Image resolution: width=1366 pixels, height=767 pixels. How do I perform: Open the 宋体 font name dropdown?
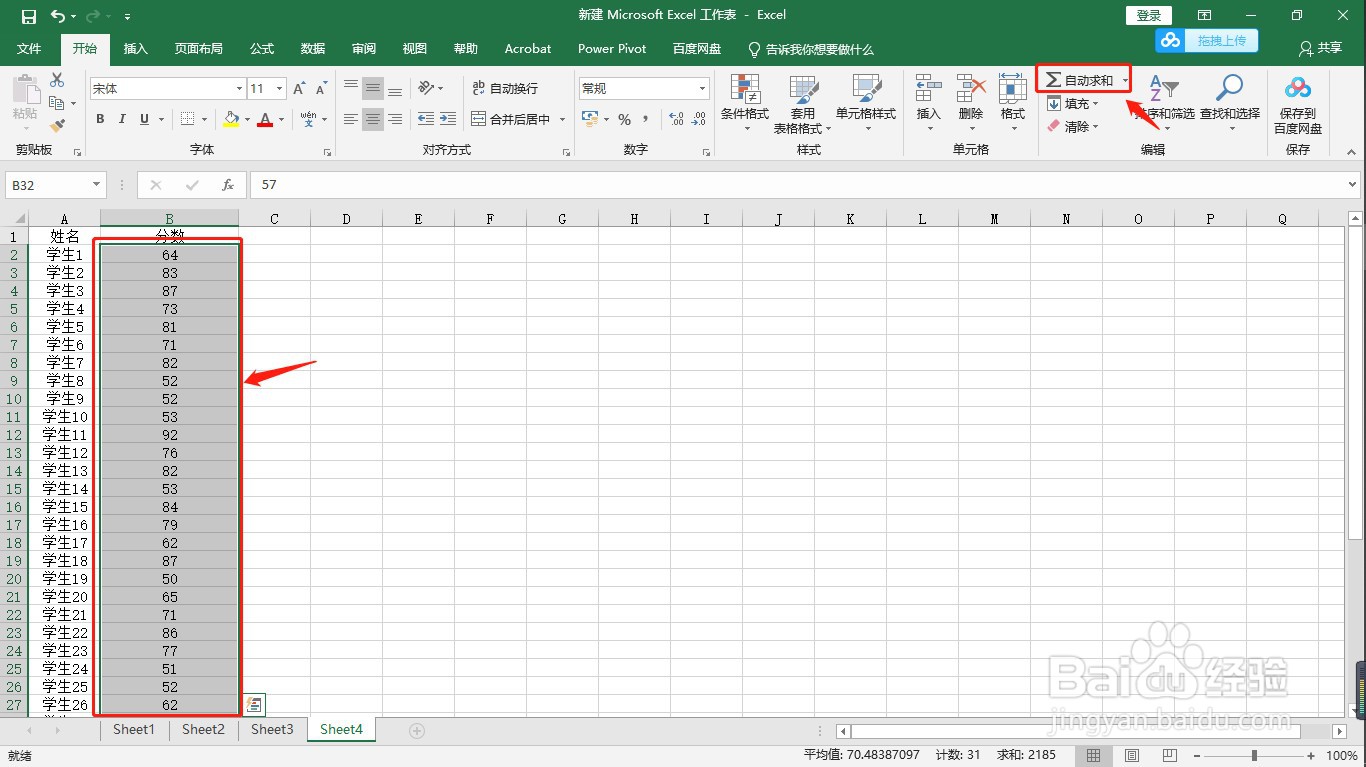(x=239, y=89)
